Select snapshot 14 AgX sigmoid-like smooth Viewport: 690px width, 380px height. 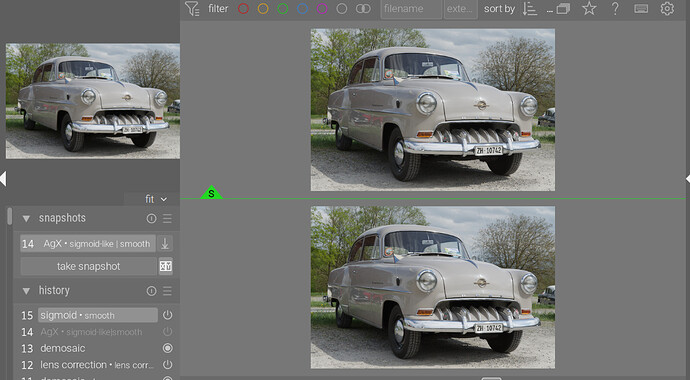(88, 244)
